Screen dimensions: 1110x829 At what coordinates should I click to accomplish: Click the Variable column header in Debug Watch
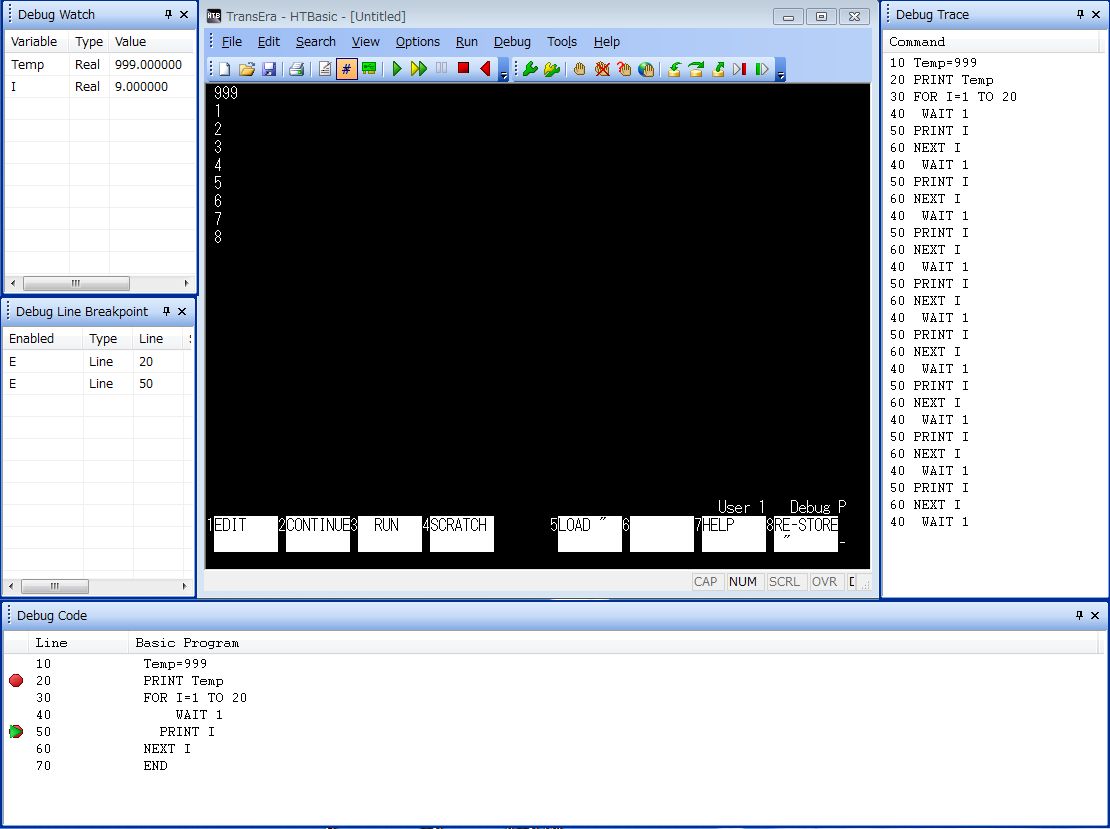37,42
